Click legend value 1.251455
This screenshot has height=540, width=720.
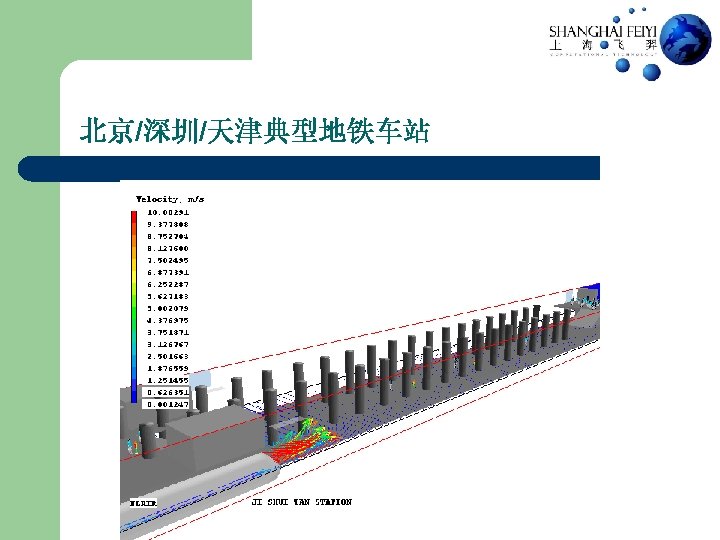pyautogui.click(x=168, y=380)
